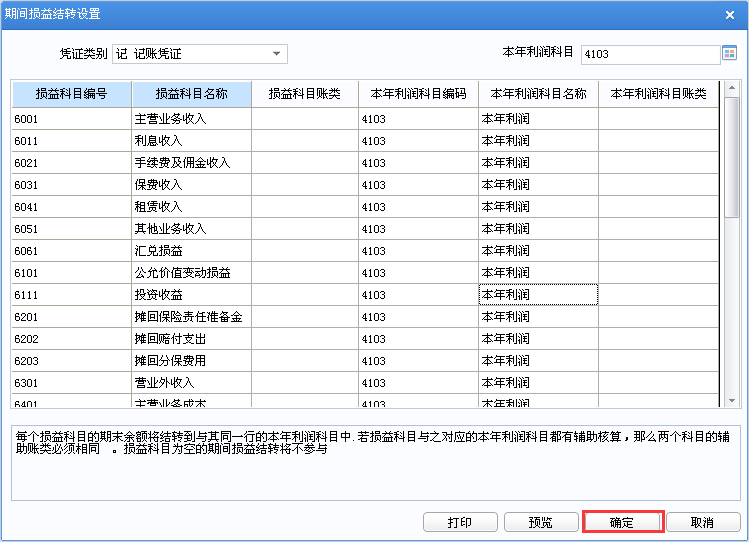
Task: Select the cell with code 6202
Action: tap(72, 339)
